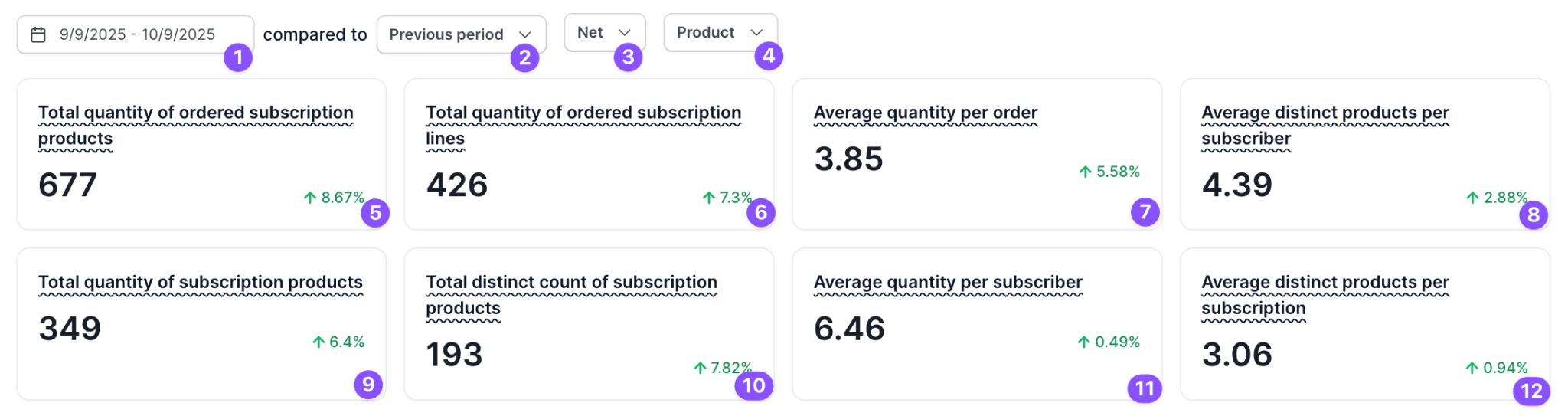Click the purple annotation badge number 12
1568x416 pixels.
pos(1531,391)
